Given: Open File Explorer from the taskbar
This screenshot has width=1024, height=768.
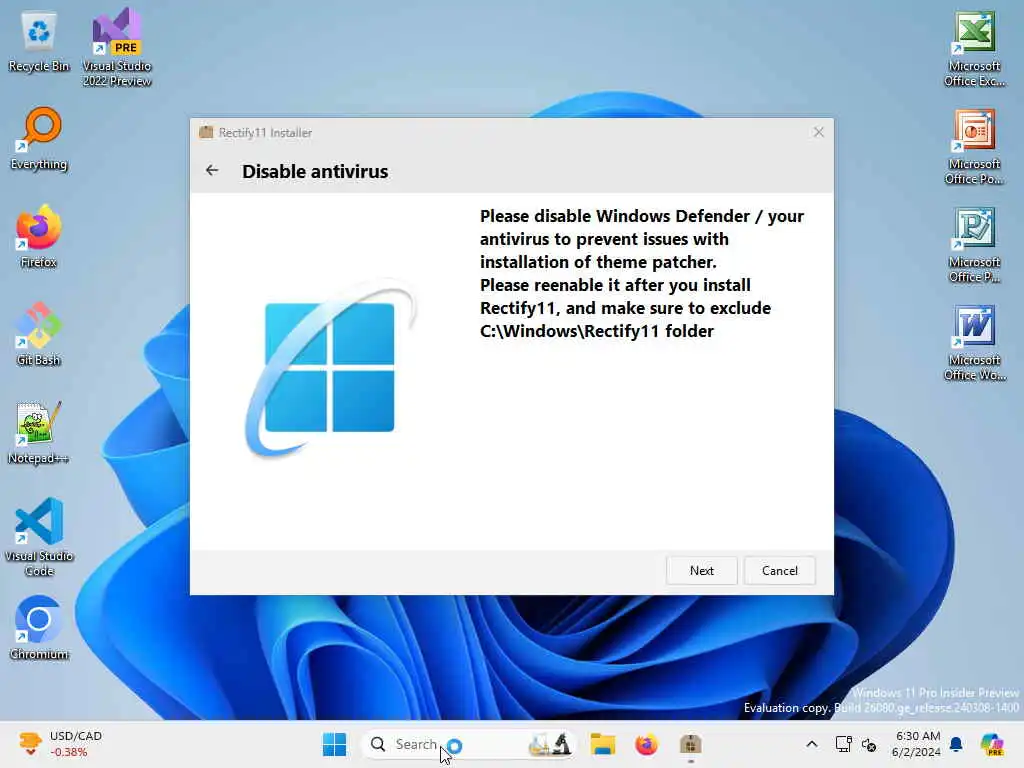Looking at the screenshot, I should click(602, 744).
